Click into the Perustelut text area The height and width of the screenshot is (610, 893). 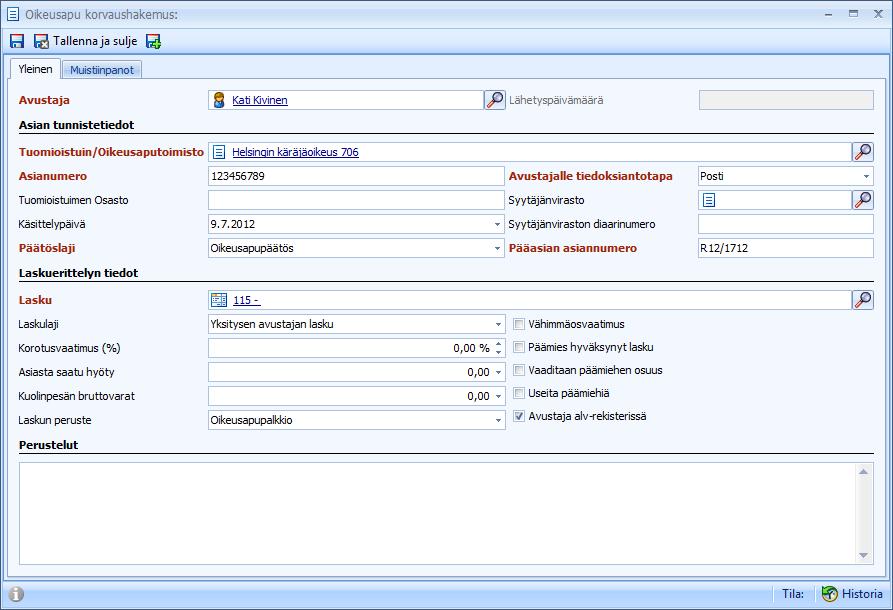coord(437,513)
